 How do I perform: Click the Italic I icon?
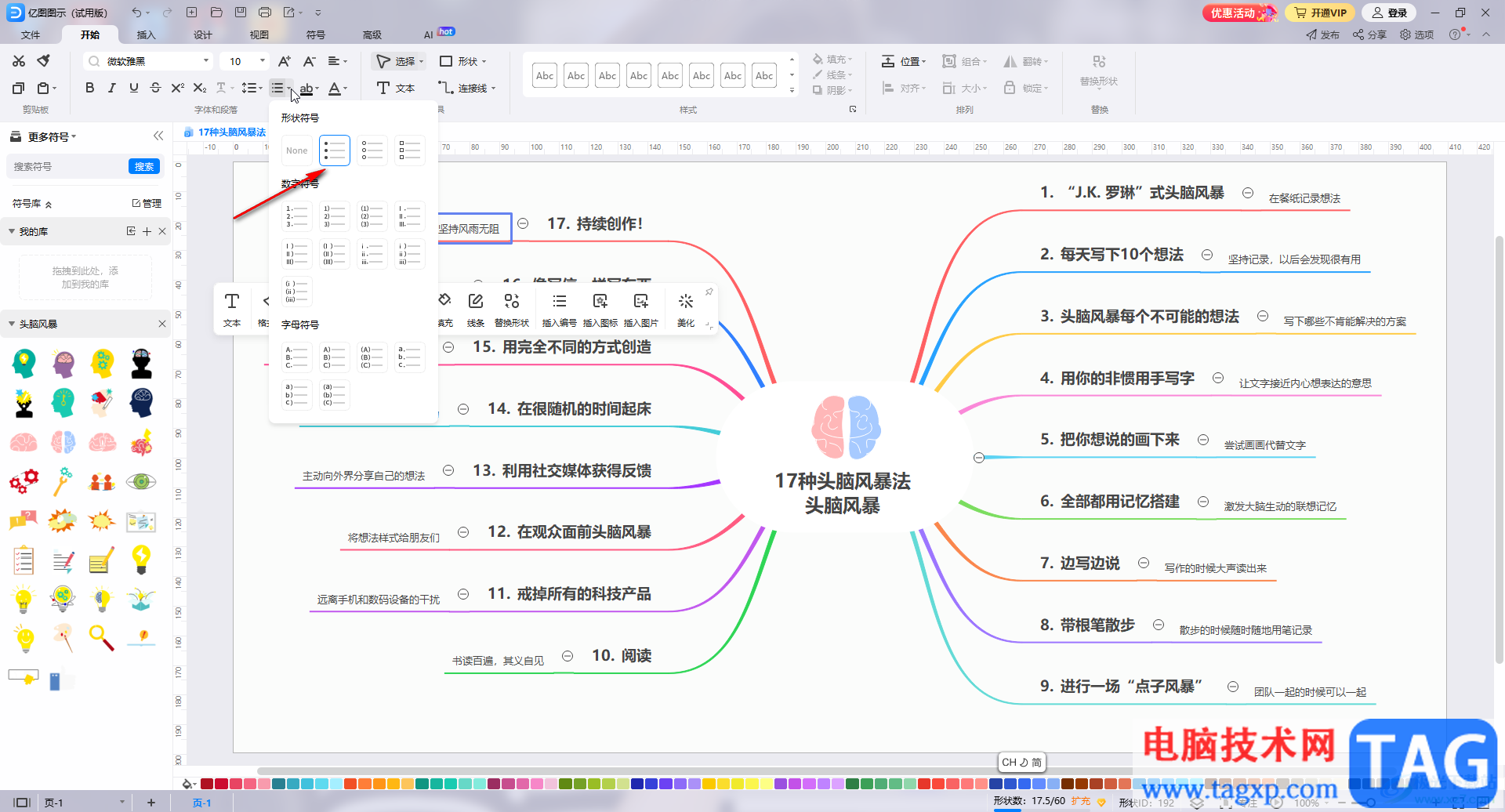click(x=111, y=88)
